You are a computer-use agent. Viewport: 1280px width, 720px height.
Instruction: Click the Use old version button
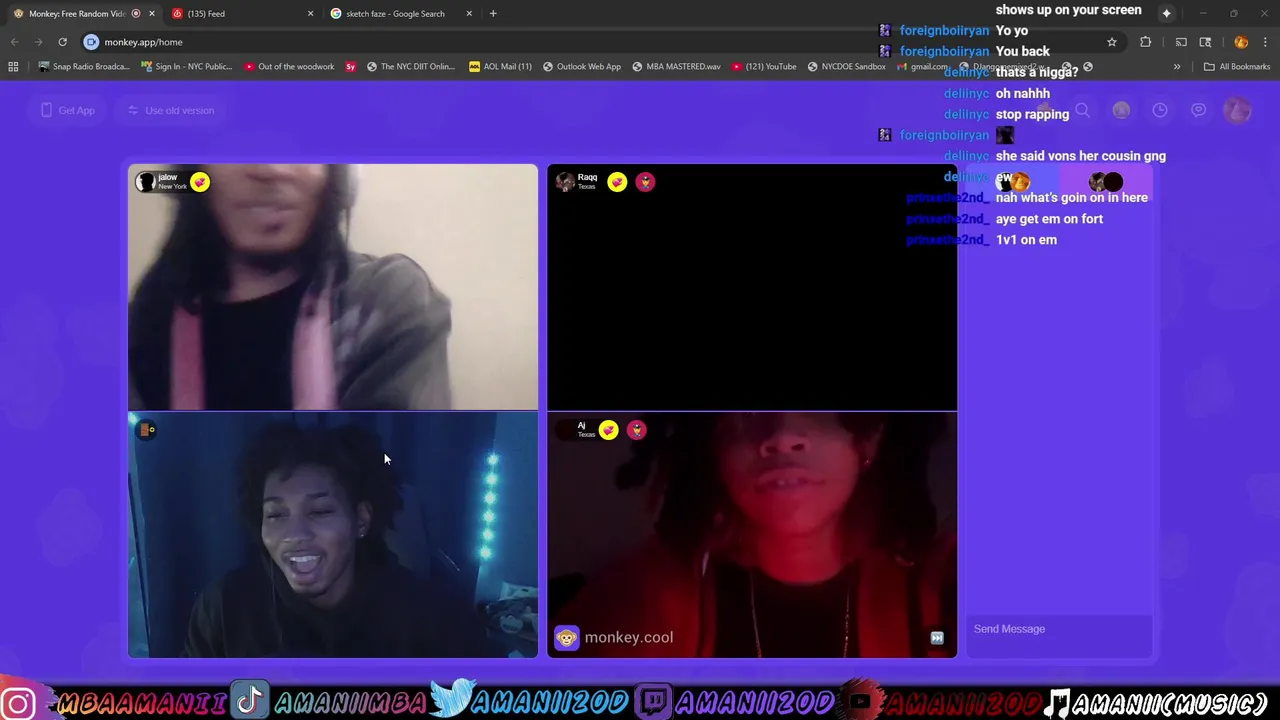(x=171, y=110)
